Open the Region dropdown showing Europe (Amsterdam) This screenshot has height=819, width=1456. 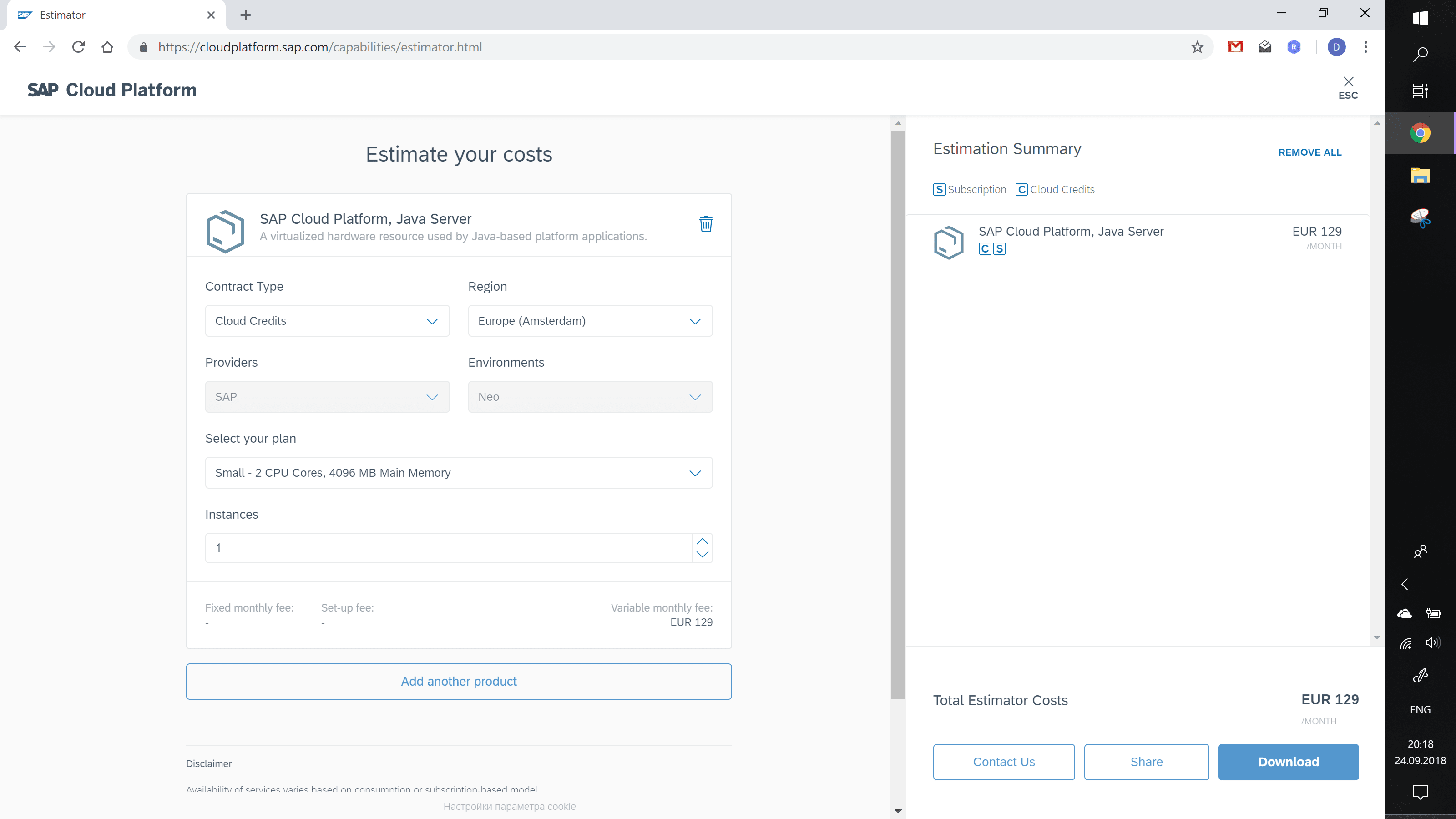pyautogui.click(x=590, y=320)
